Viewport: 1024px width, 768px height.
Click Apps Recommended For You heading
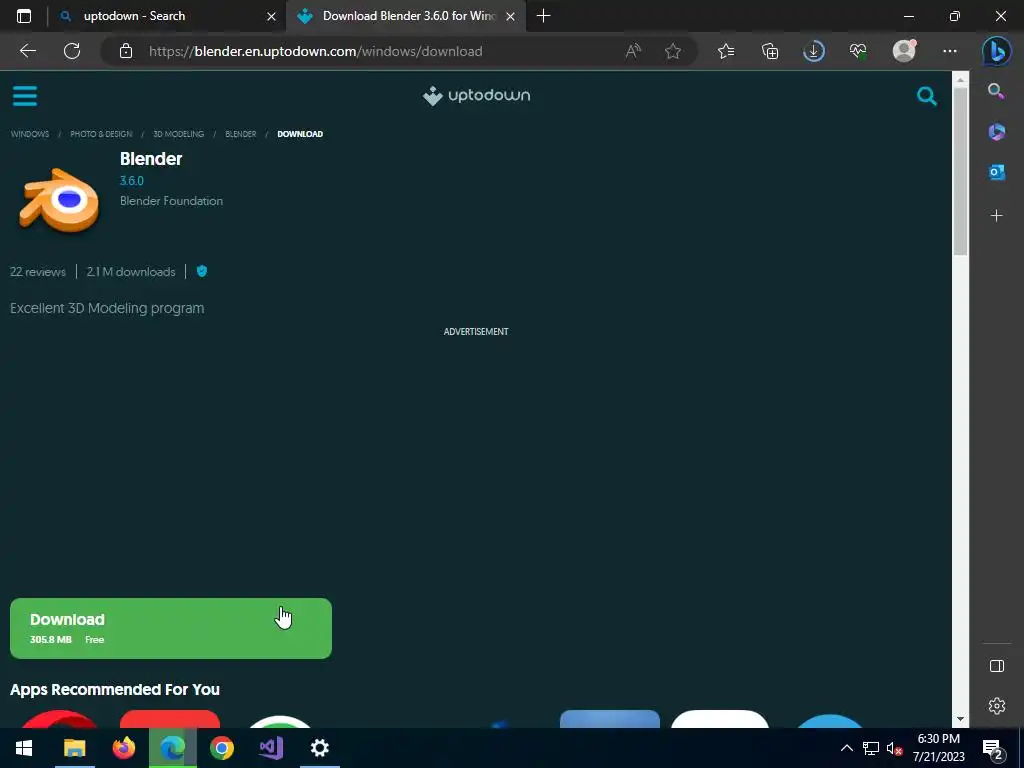pos(115,690)
